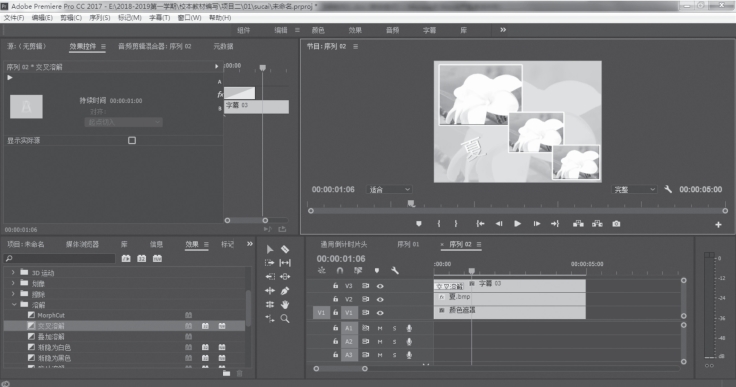Play the transition preview in Effect Controls
This screenshot has width=736, height=387.
point(9,77)
